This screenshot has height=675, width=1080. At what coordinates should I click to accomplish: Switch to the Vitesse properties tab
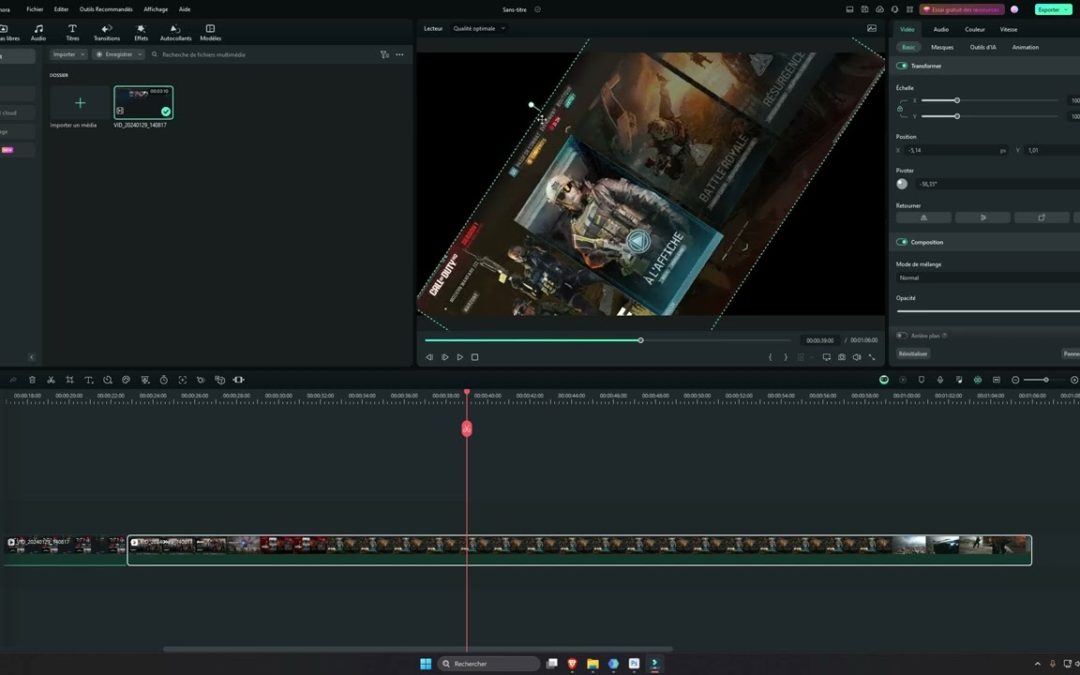pos(1008,30)
